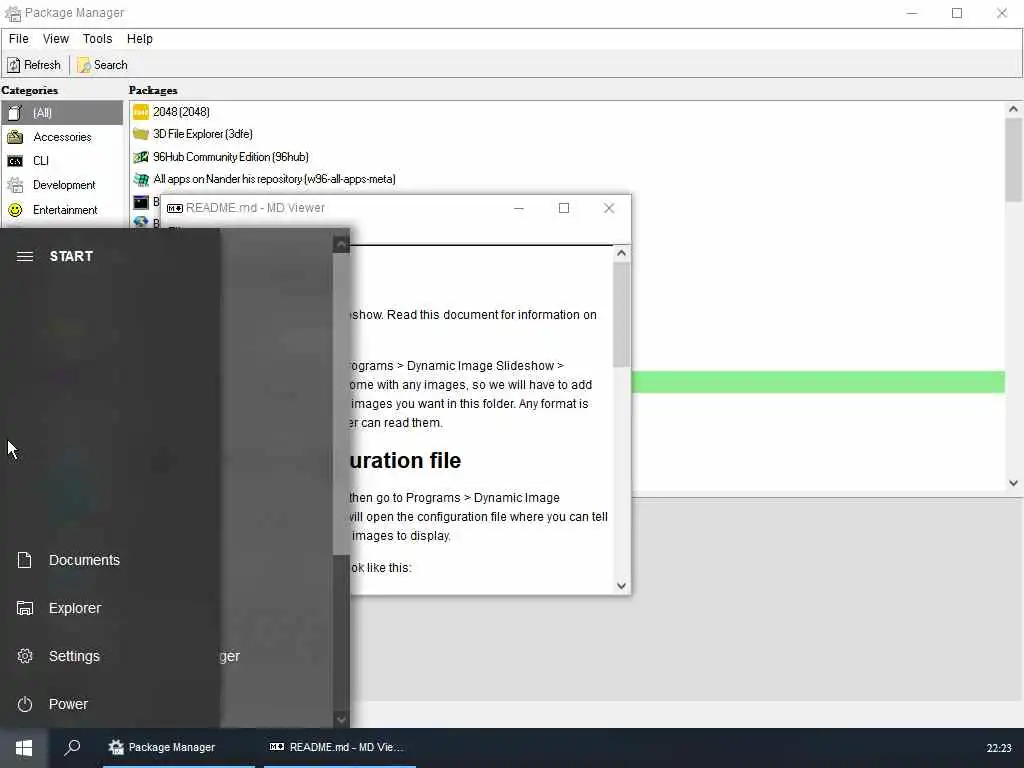Click the Refresh toolbar button
This screenshot has height=768, width=1024.
tap(34, 65)
